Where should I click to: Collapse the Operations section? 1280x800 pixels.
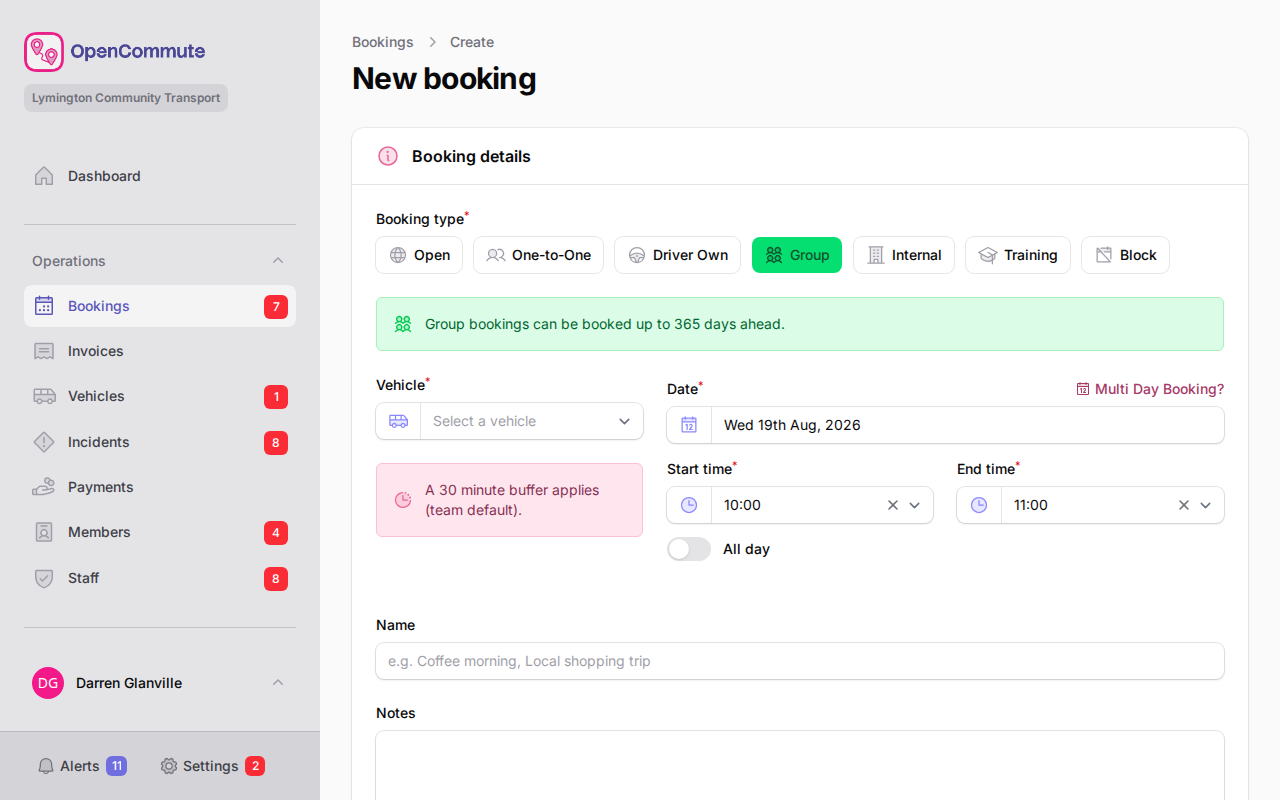(278, 261)
